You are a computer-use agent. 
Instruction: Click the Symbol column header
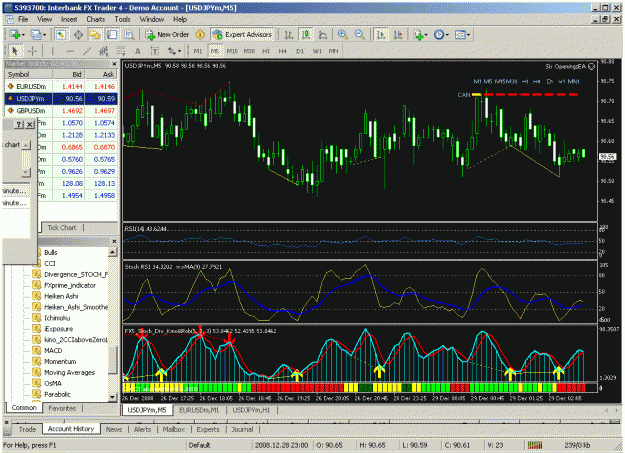coord(29,74)
